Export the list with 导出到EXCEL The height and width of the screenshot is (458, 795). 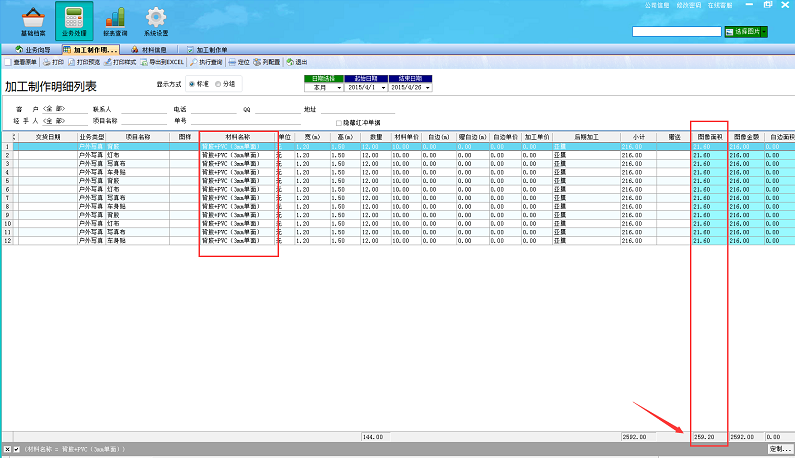162,62
